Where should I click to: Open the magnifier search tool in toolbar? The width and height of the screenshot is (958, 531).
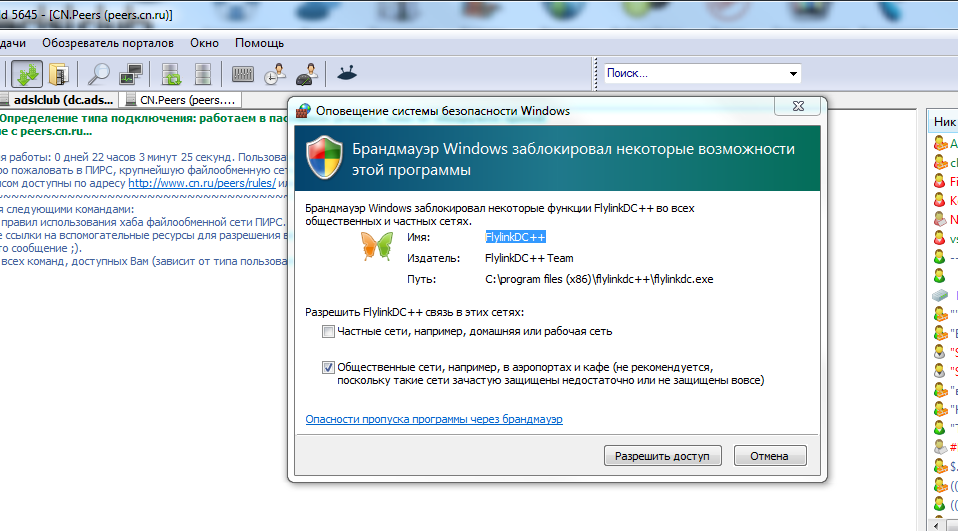pyautogui.click(x=98, y=75)
